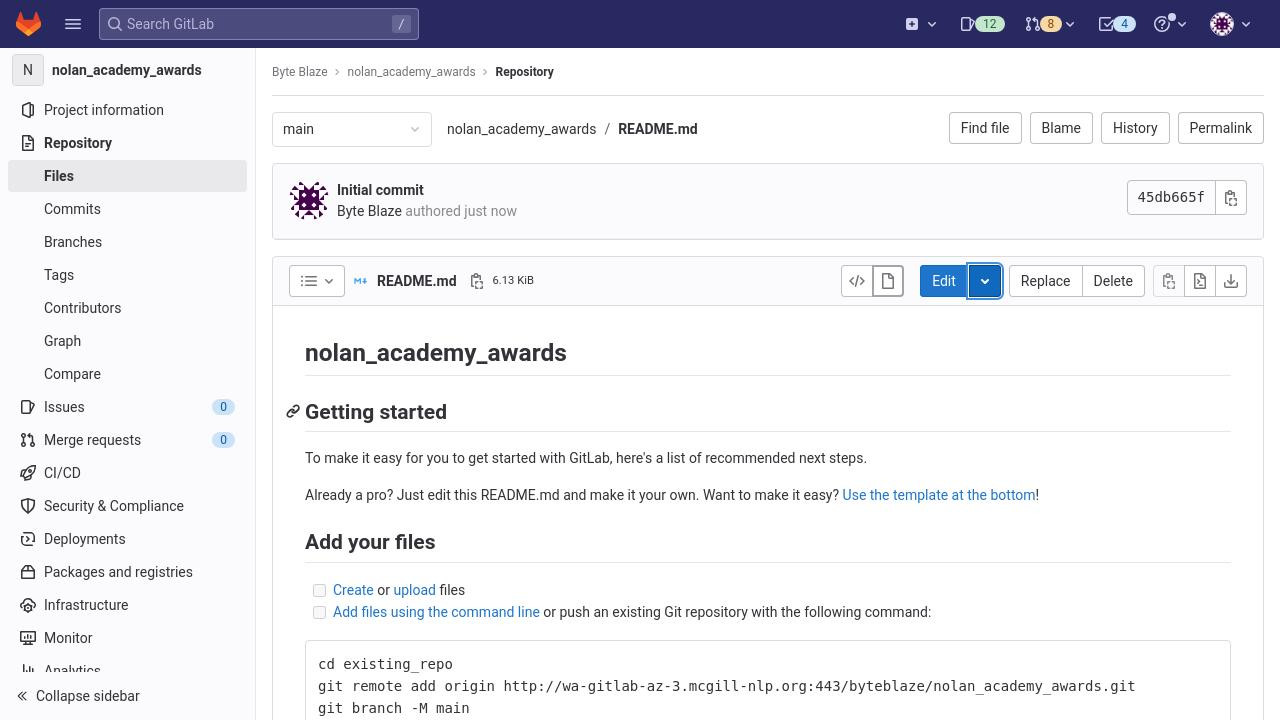Open the 'Initial commit' link

(x=380, y=190)
